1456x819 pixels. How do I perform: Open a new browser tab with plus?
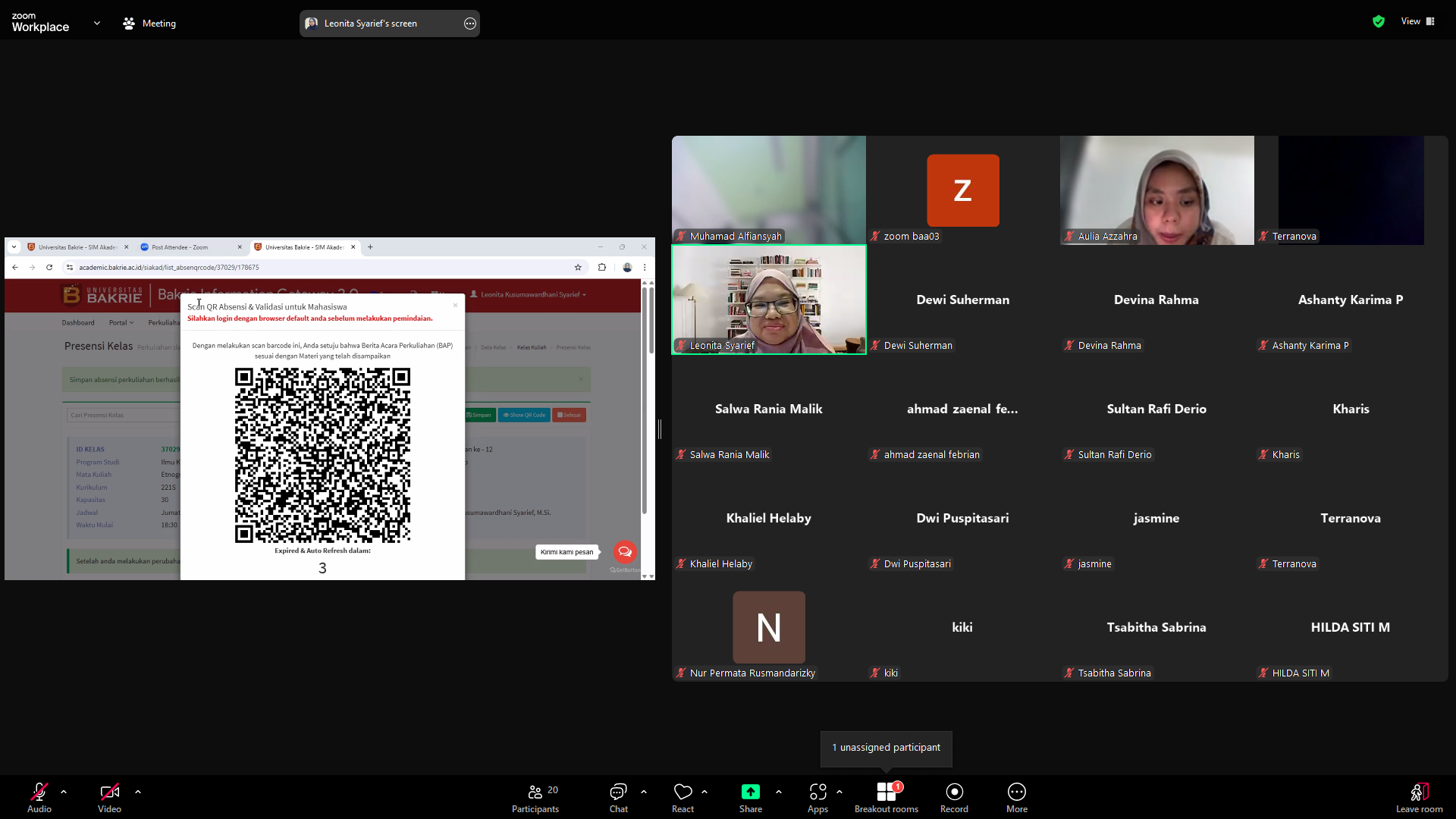click(370, 247)
